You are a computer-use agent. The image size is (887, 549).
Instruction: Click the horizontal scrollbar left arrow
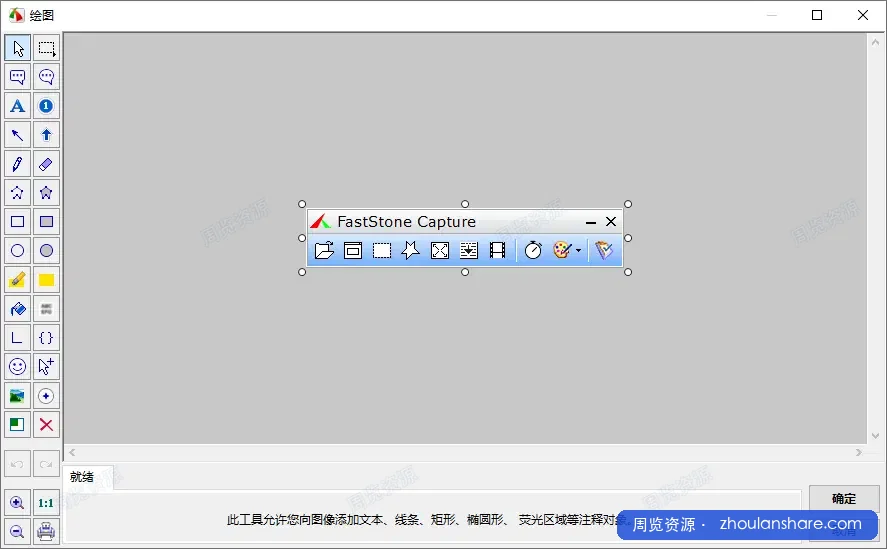pyautogui.click(x=72, y=452)
